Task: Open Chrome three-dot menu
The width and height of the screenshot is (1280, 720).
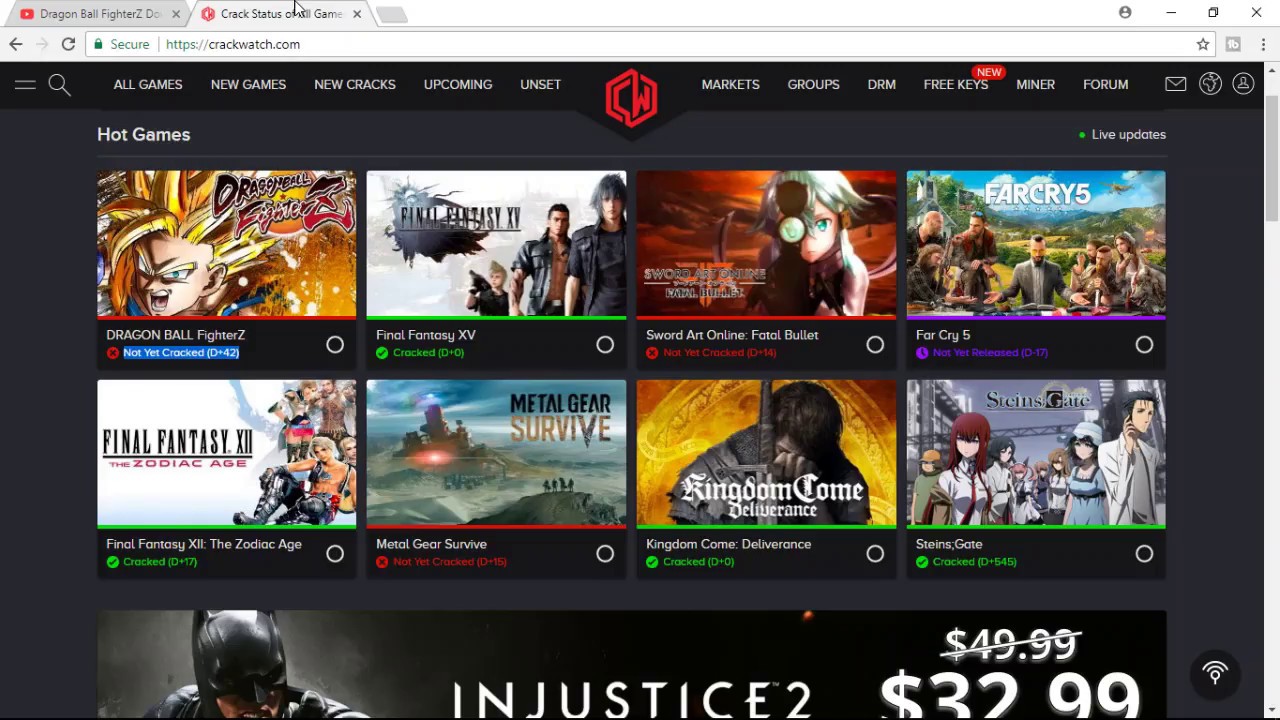Action: pos(1264,44)
